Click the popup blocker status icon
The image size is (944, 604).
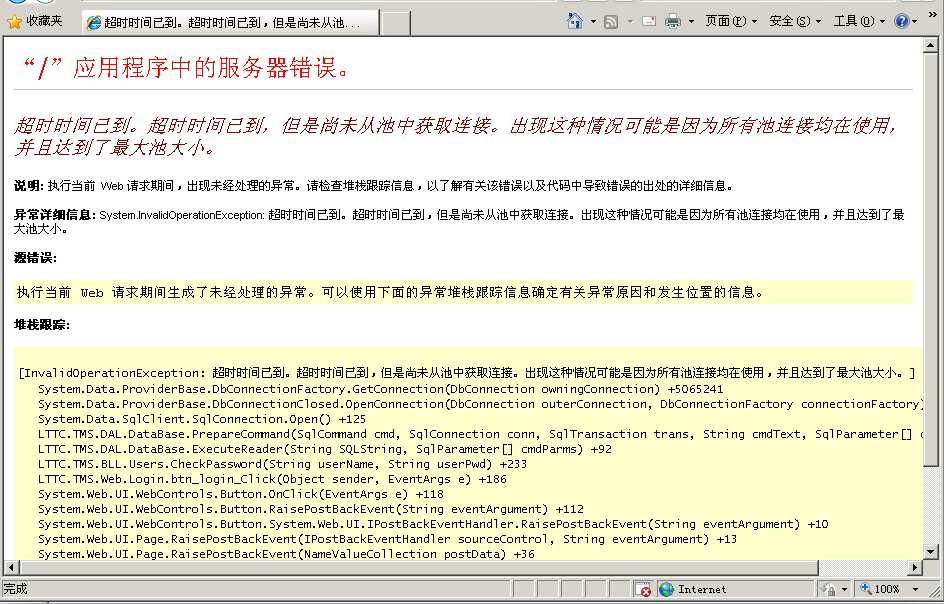pos(644,590)
